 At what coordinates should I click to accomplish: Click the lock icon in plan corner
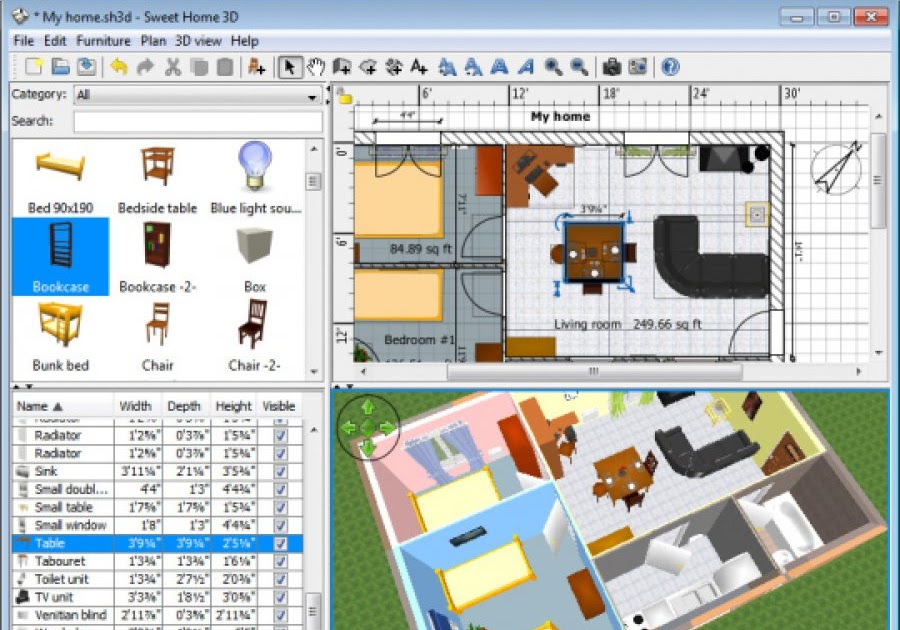tap(344, 95)
